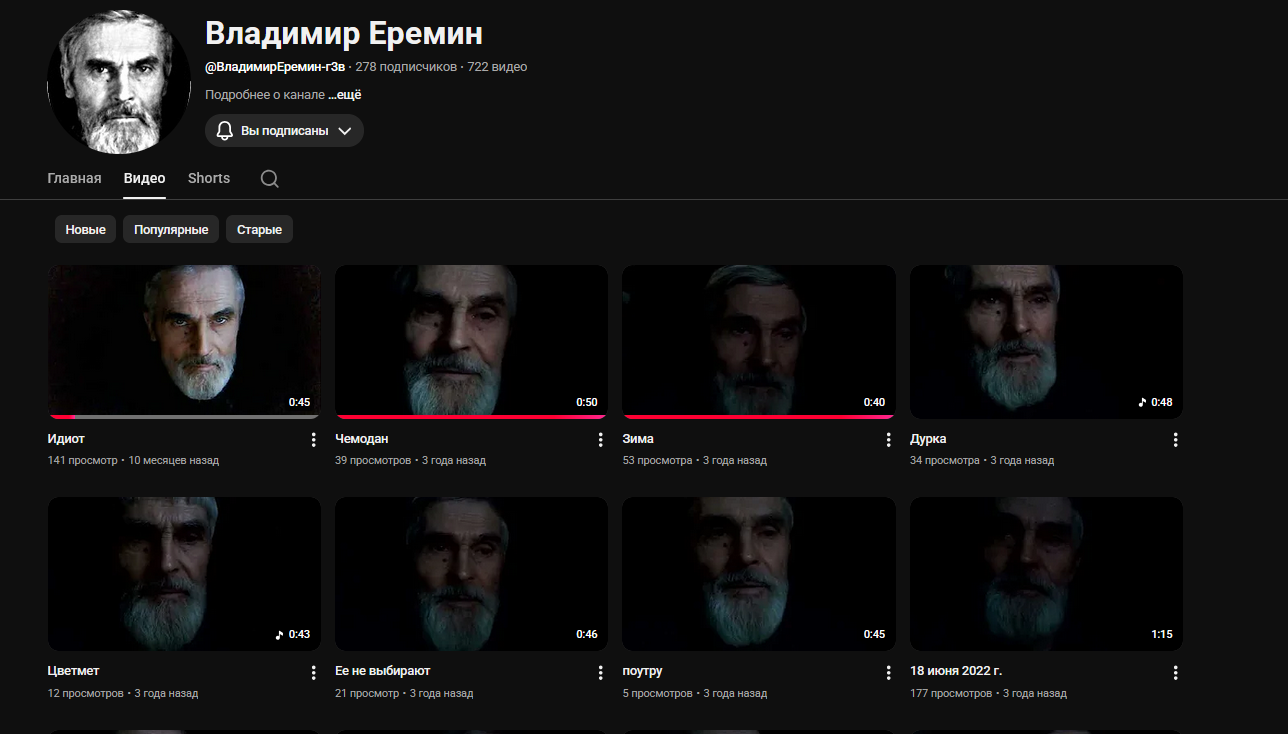The image size is (1288, 734).
Task: Open video title link Идиот
Action: point(66,439)
